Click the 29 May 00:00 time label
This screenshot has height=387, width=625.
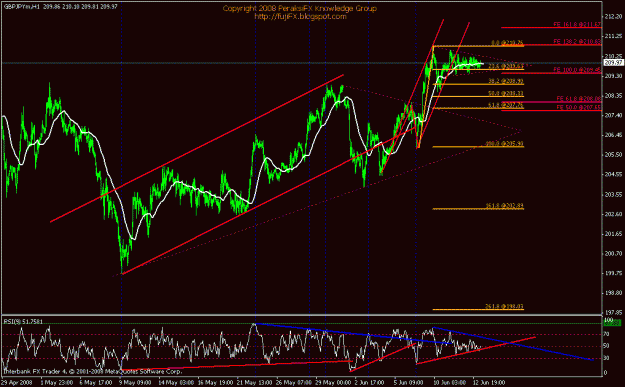click(x=334, y=383)
